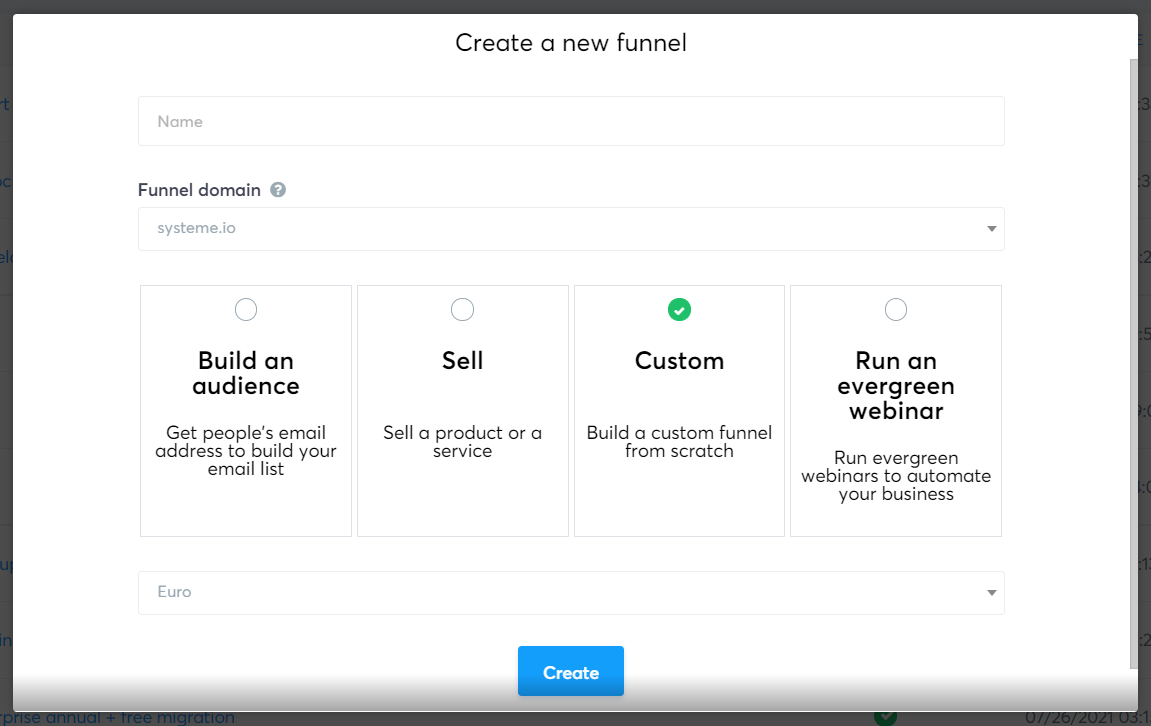This screenshot has height=726, width=1151.
Task: Click the Build an audience card
Action: coord(246,410)
